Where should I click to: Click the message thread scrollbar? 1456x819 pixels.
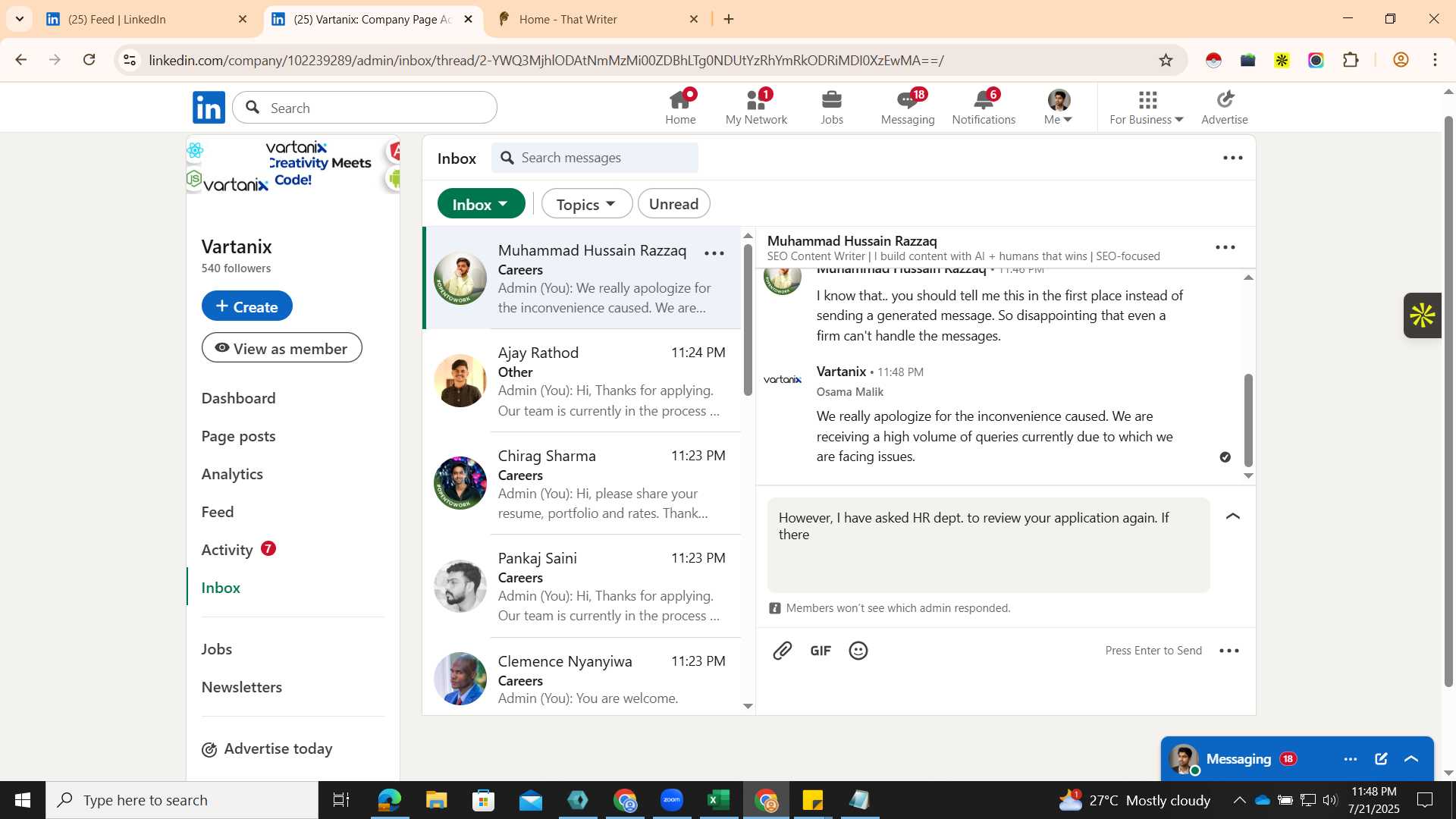tap(1248, 420)
